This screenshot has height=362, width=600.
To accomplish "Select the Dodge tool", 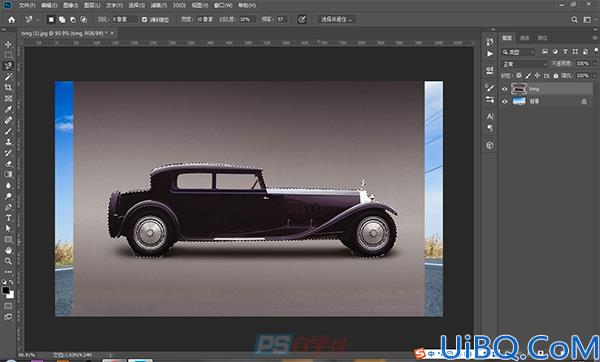I will pos(8,196).
